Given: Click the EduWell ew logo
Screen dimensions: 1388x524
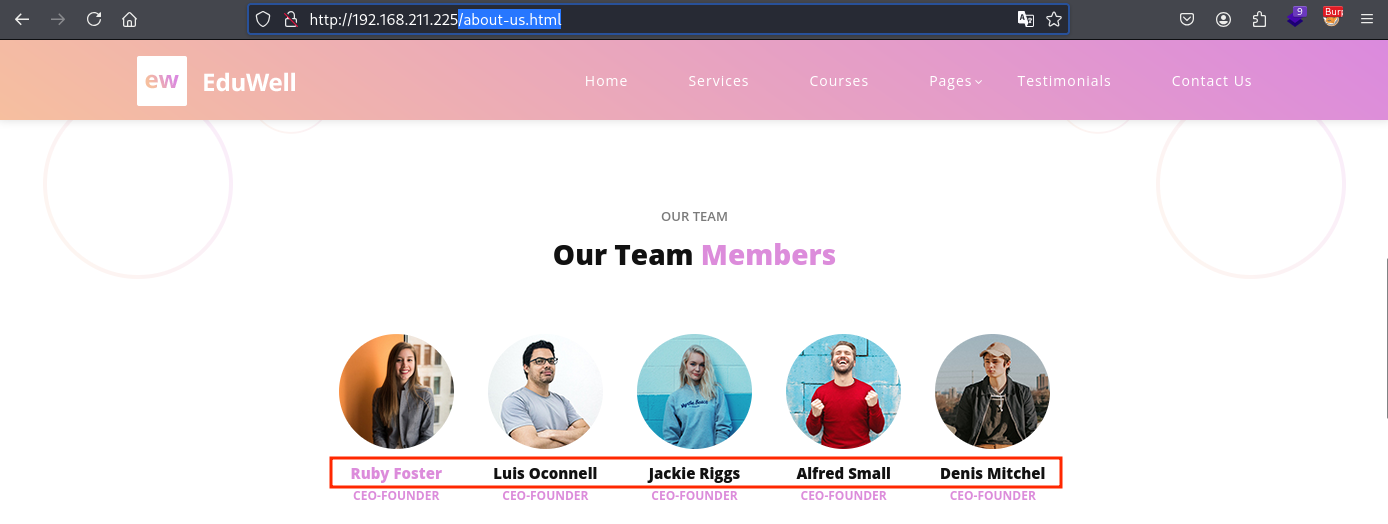Looking at the screenshot, I should click(x=162, y=81).
